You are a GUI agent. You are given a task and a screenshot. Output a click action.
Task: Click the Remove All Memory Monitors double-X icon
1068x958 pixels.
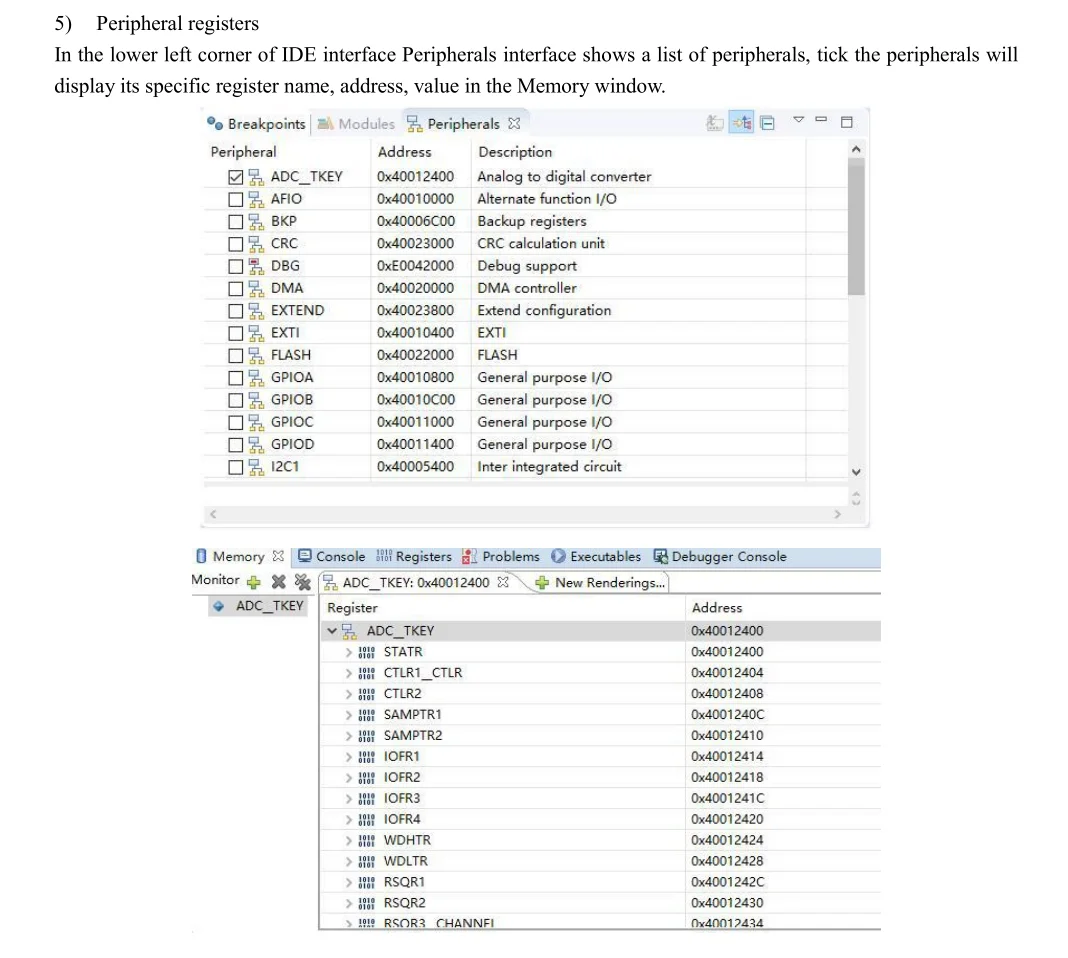point(302,581)
